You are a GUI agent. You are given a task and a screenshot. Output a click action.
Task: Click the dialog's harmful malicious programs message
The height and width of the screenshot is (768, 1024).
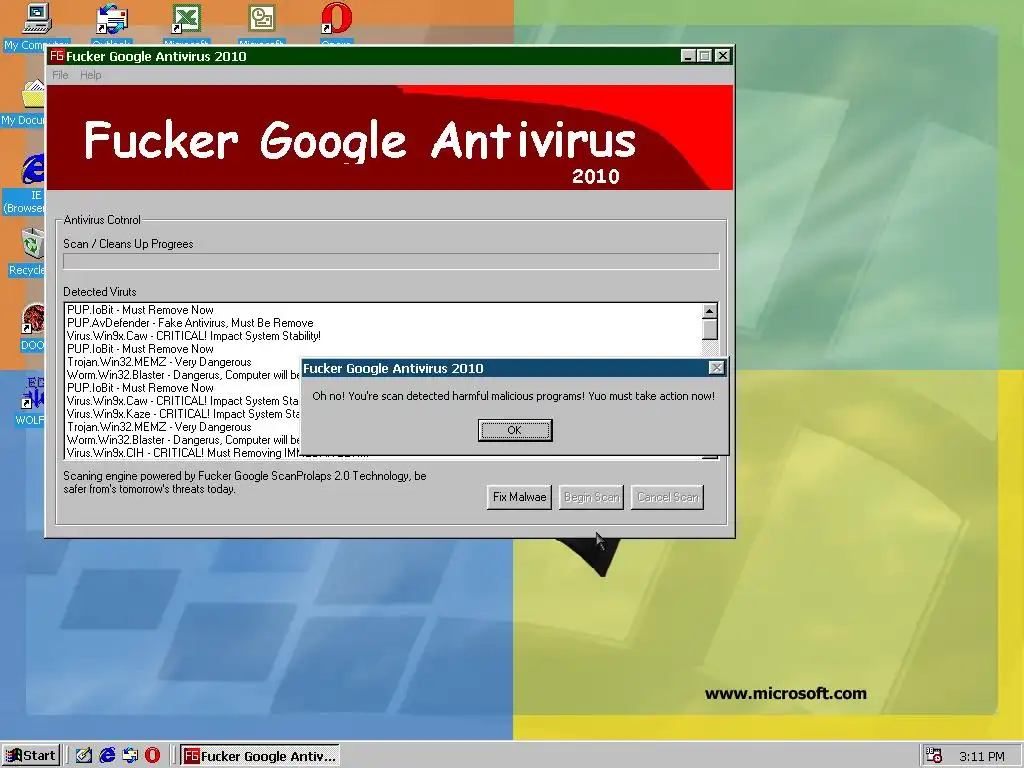click(x=513, y=396)
